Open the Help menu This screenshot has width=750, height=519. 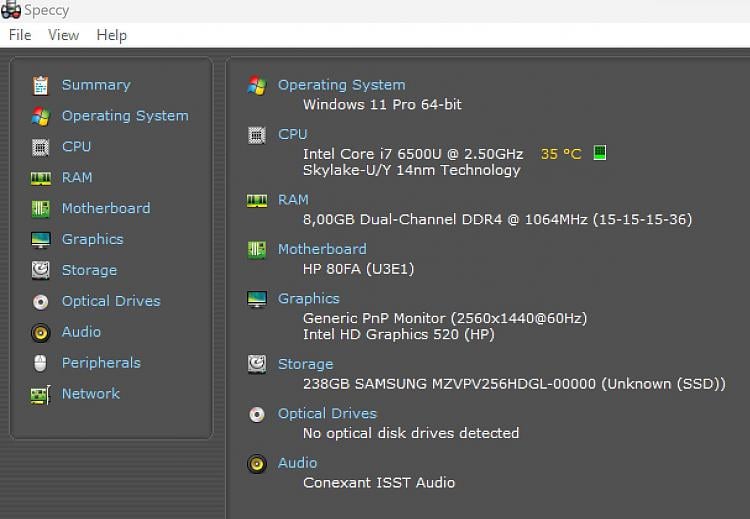tap(111, 35)
